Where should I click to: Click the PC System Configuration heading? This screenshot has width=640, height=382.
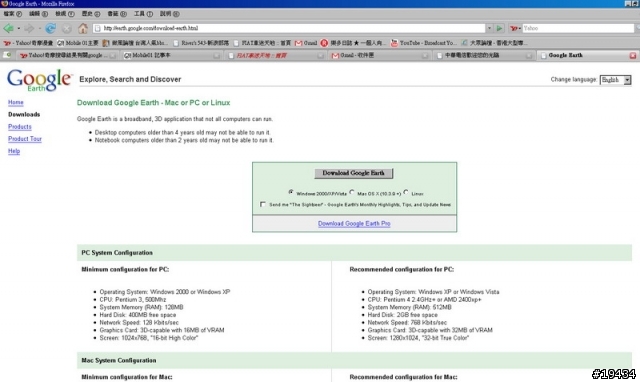tap(117, 253)
